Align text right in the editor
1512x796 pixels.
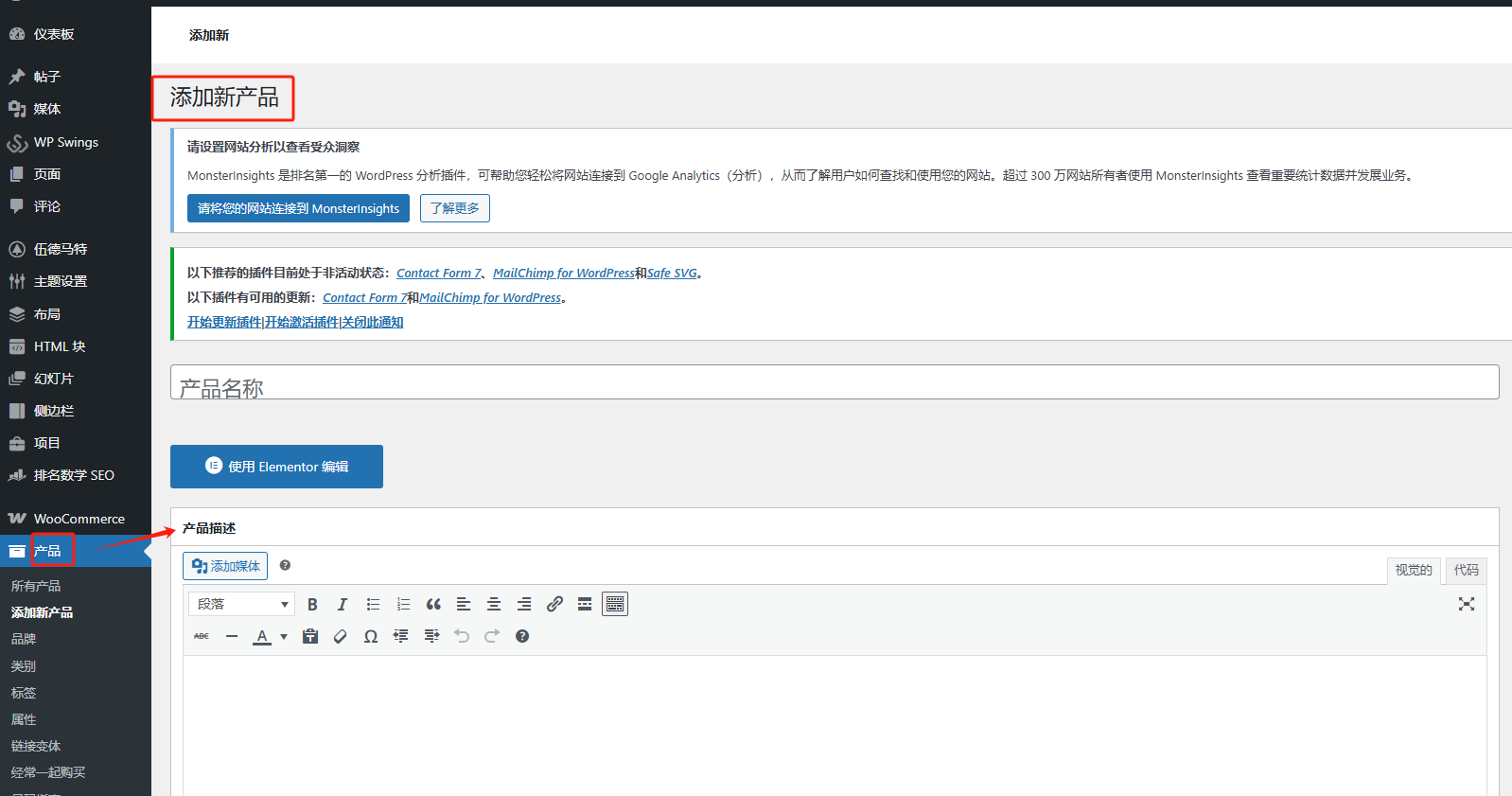524,604
